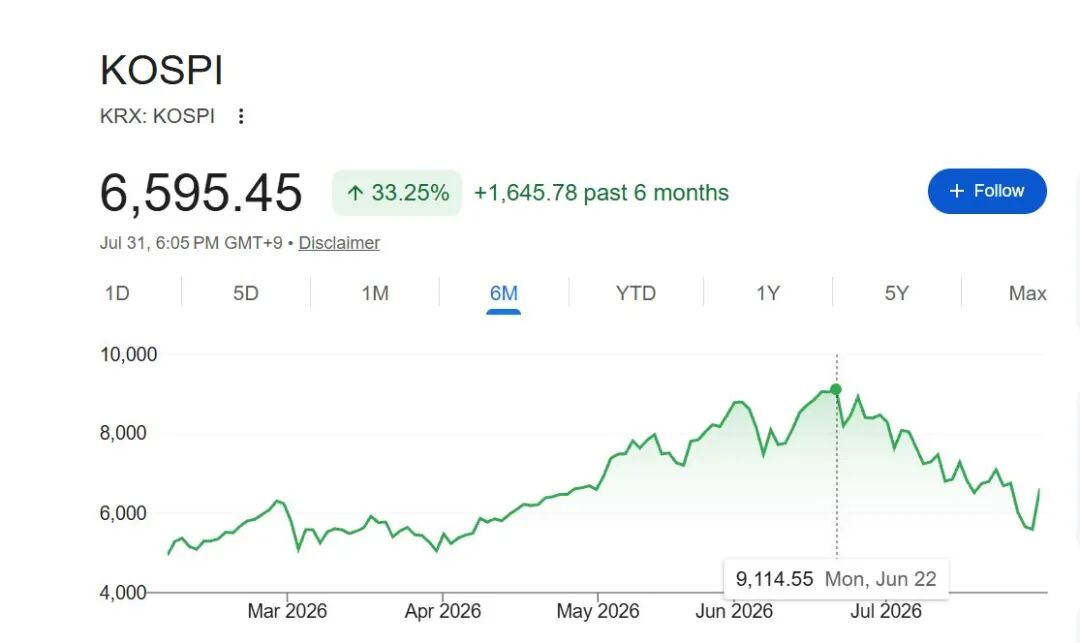Open the three-dot options menu beside KRX: KOSPI

tap(240, 116)
